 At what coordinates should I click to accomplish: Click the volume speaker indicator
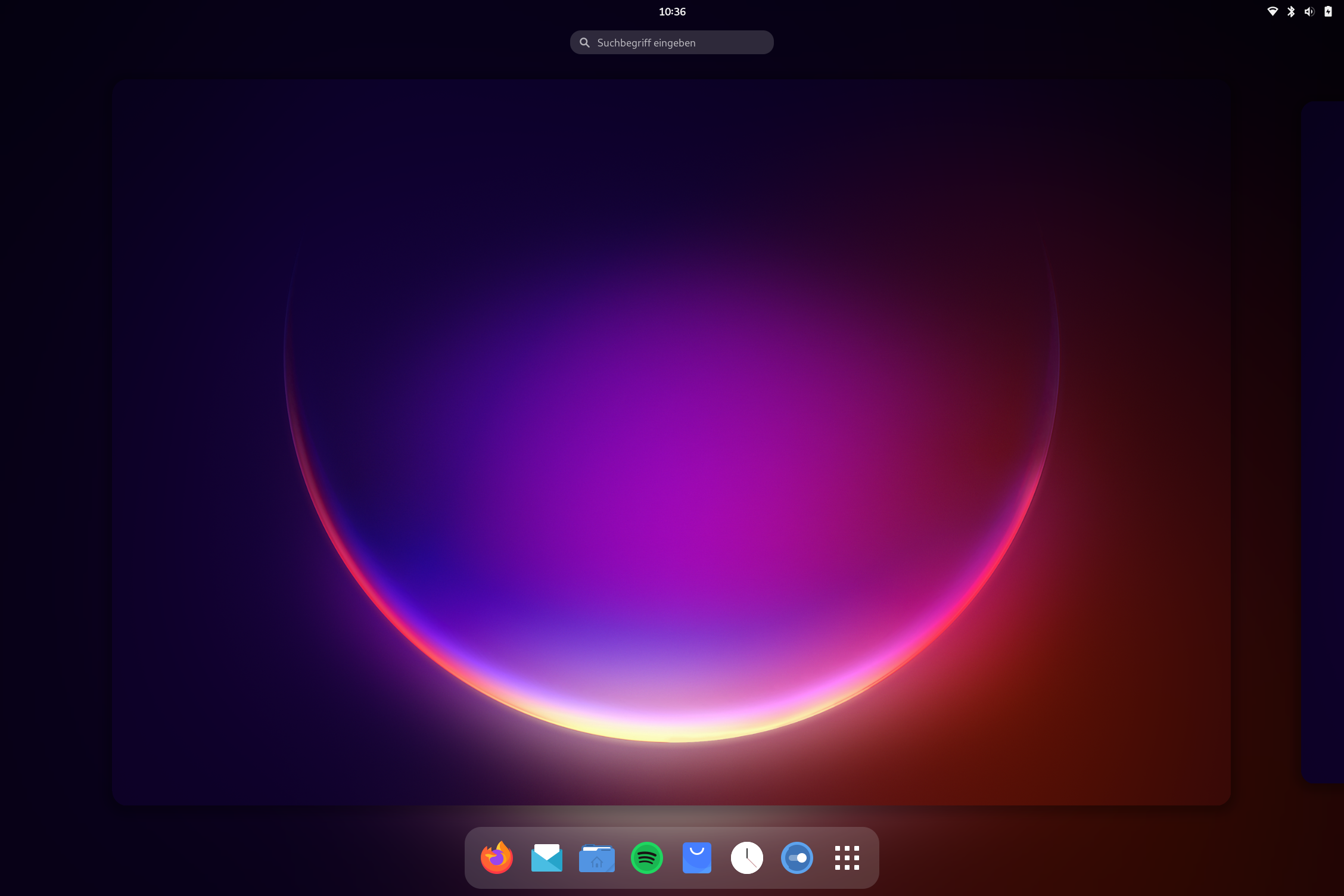pyautogui.click(x=1309, y=11)
